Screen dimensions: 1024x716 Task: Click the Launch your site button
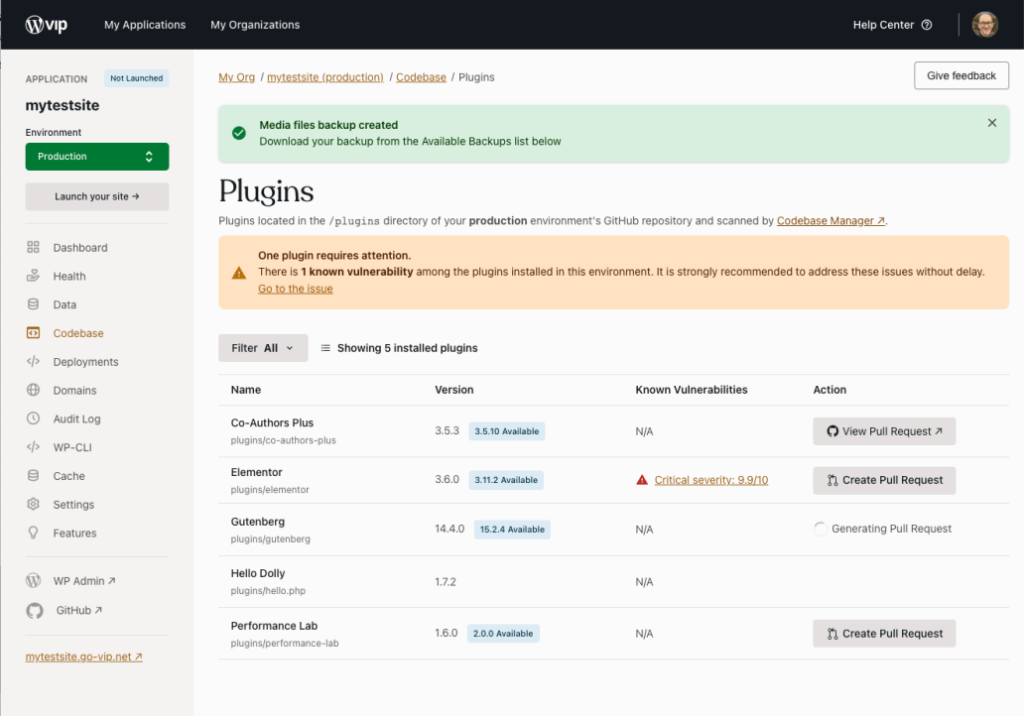(97, 197)
